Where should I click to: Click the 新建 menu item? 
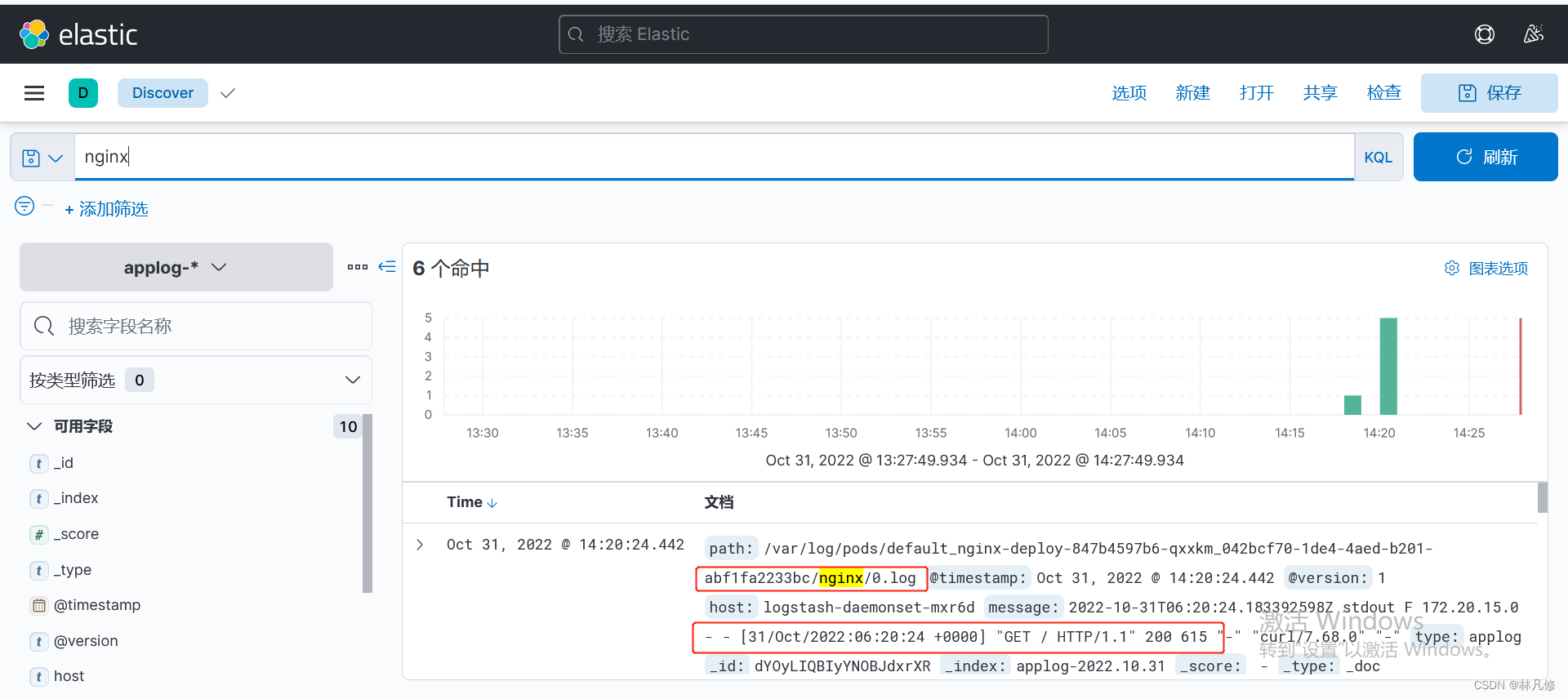tap(1193, 93)
